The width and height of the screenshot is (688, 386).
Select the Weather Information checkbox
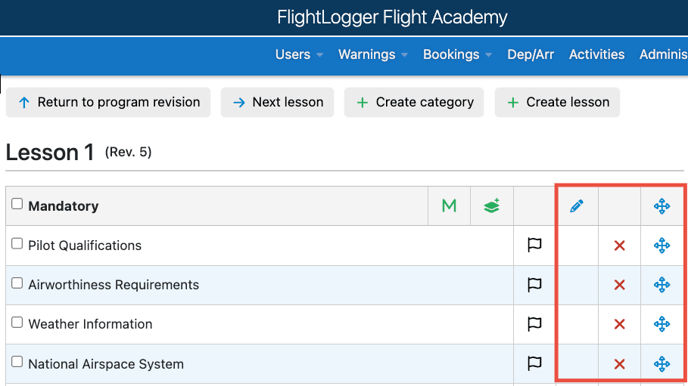[x=17, y=322]
